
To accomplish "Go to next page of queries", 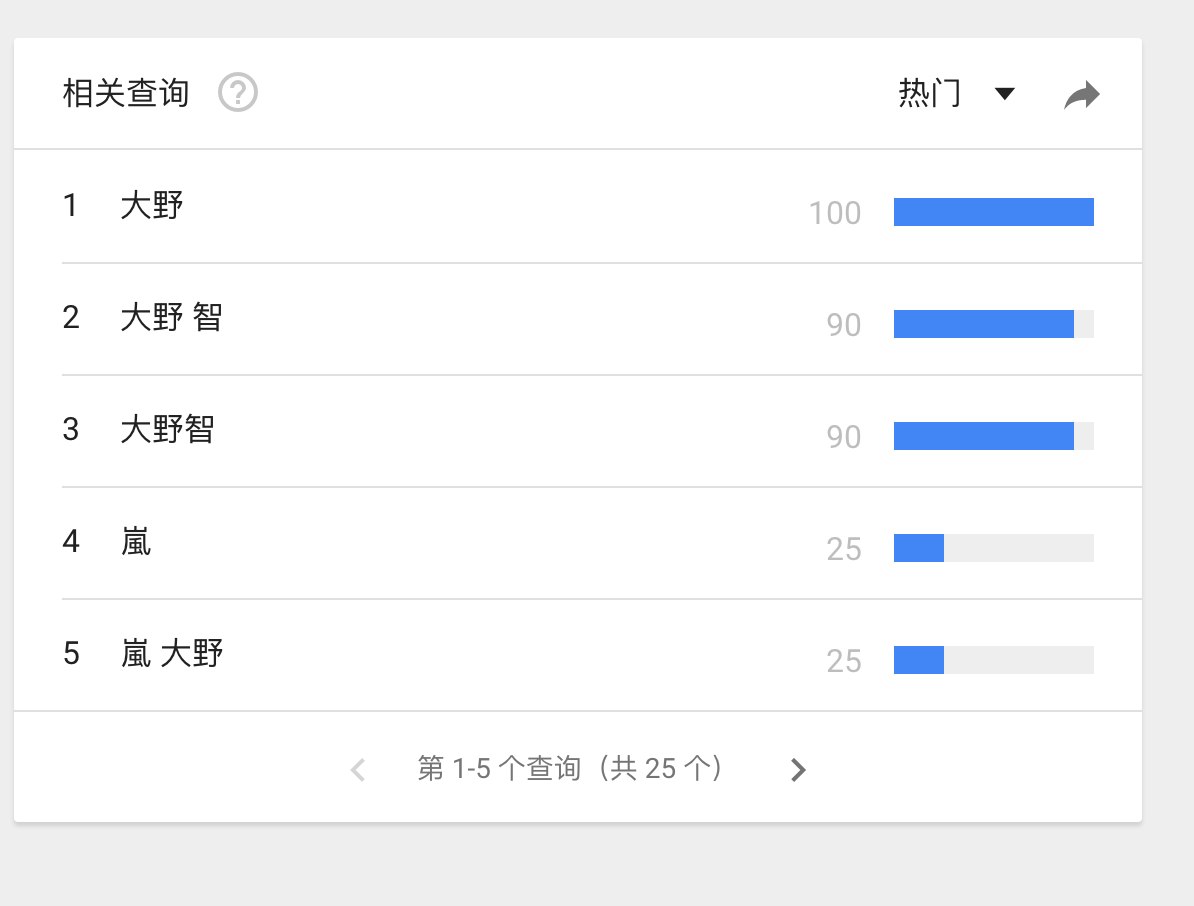I will pyautogui.click(x=797, y=769).
